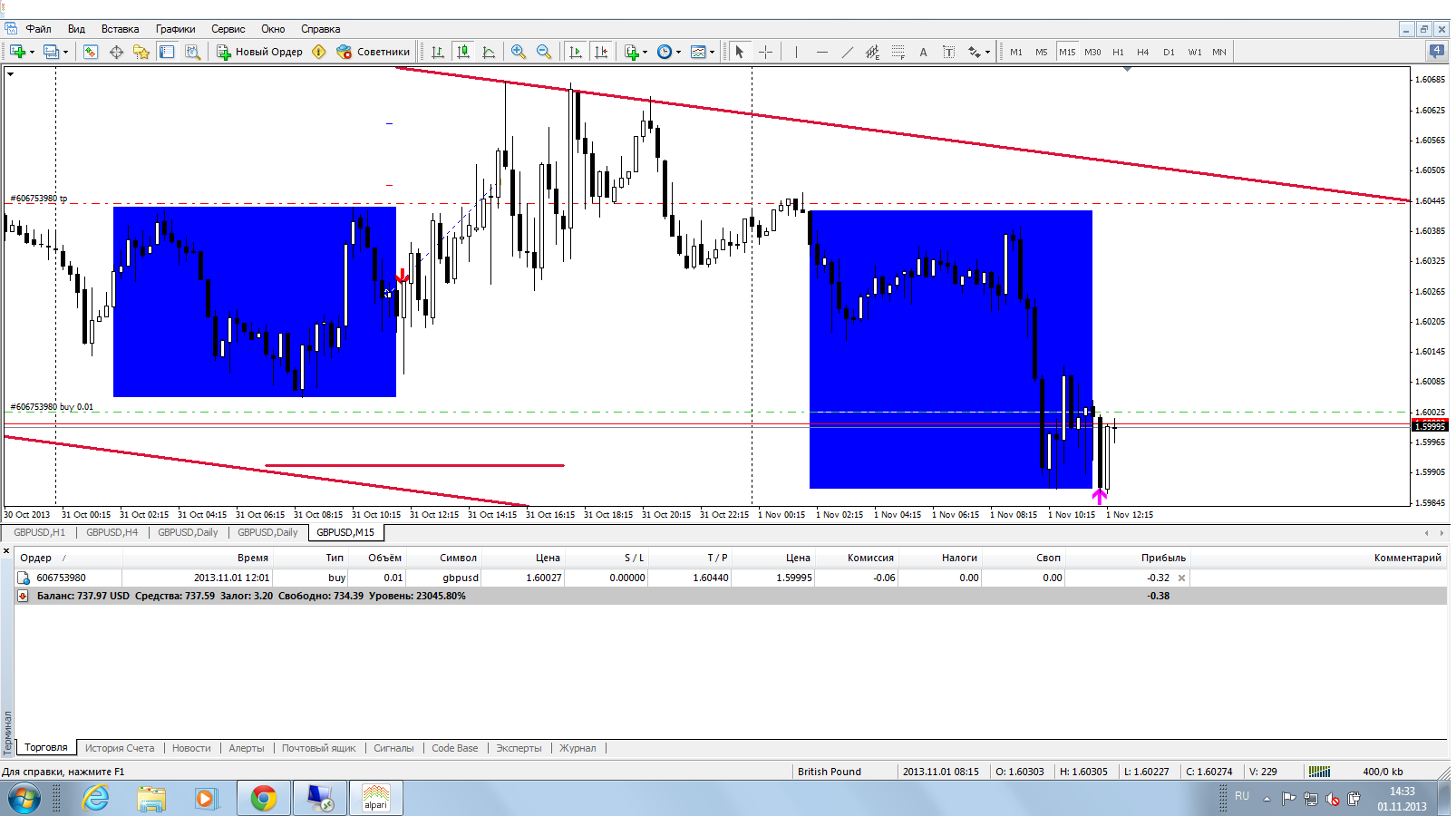The width and height of the screenshot is (1456, 816).
Task: Open the Periodicity clock icon
Action: click(665, 52)
